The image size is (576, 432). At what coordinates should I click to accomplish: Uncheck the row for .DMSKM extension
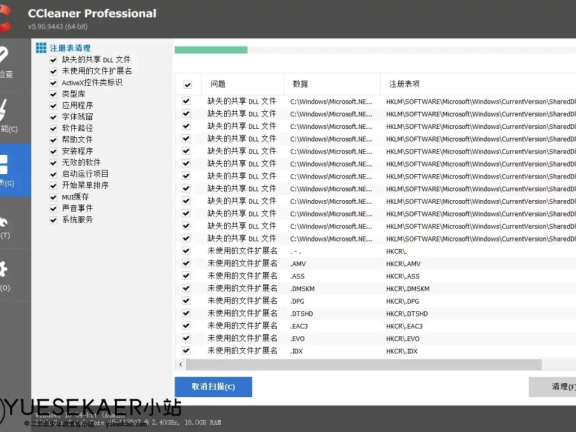click(x=186, y=288)
